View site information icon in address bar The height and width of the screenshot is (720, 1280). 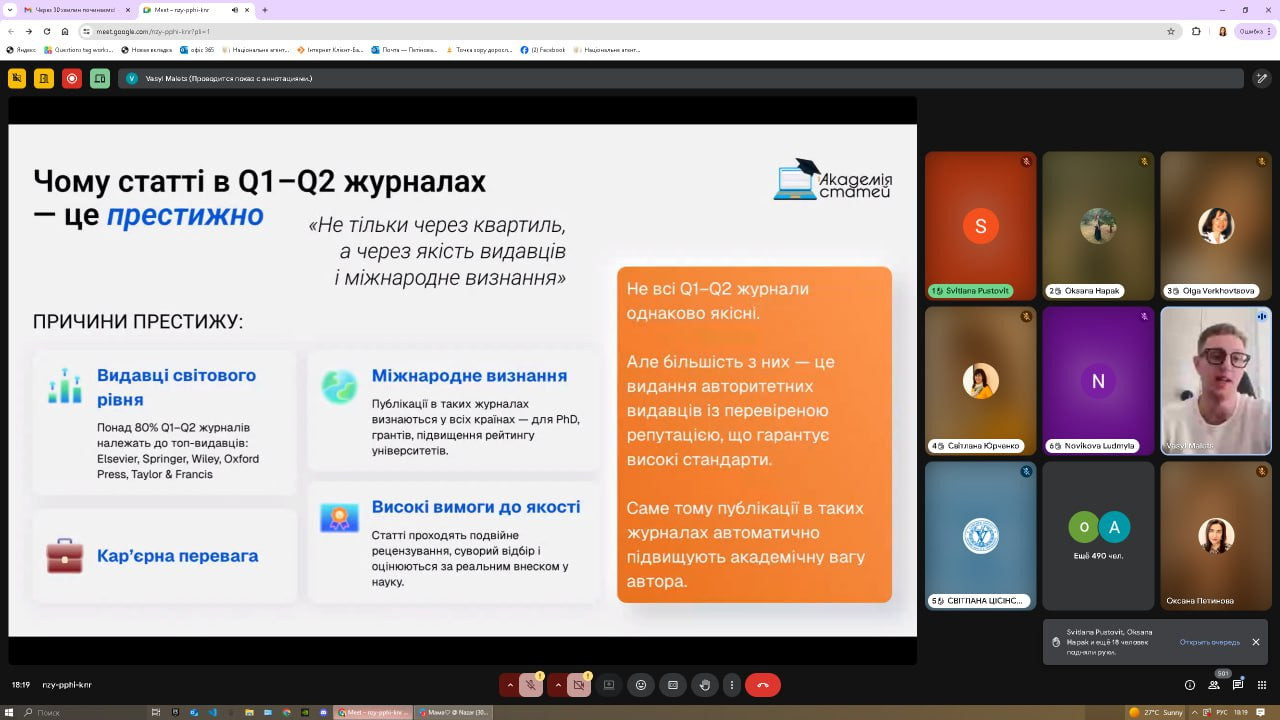coord(87,31)
